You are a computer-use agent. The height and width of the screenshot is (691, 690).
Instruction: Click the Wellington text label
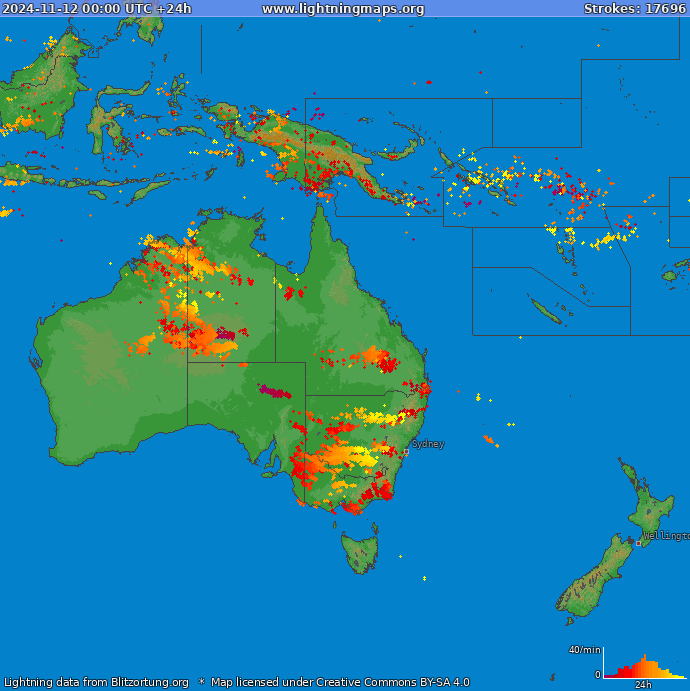pyautogui.click(x=666, y=536)
